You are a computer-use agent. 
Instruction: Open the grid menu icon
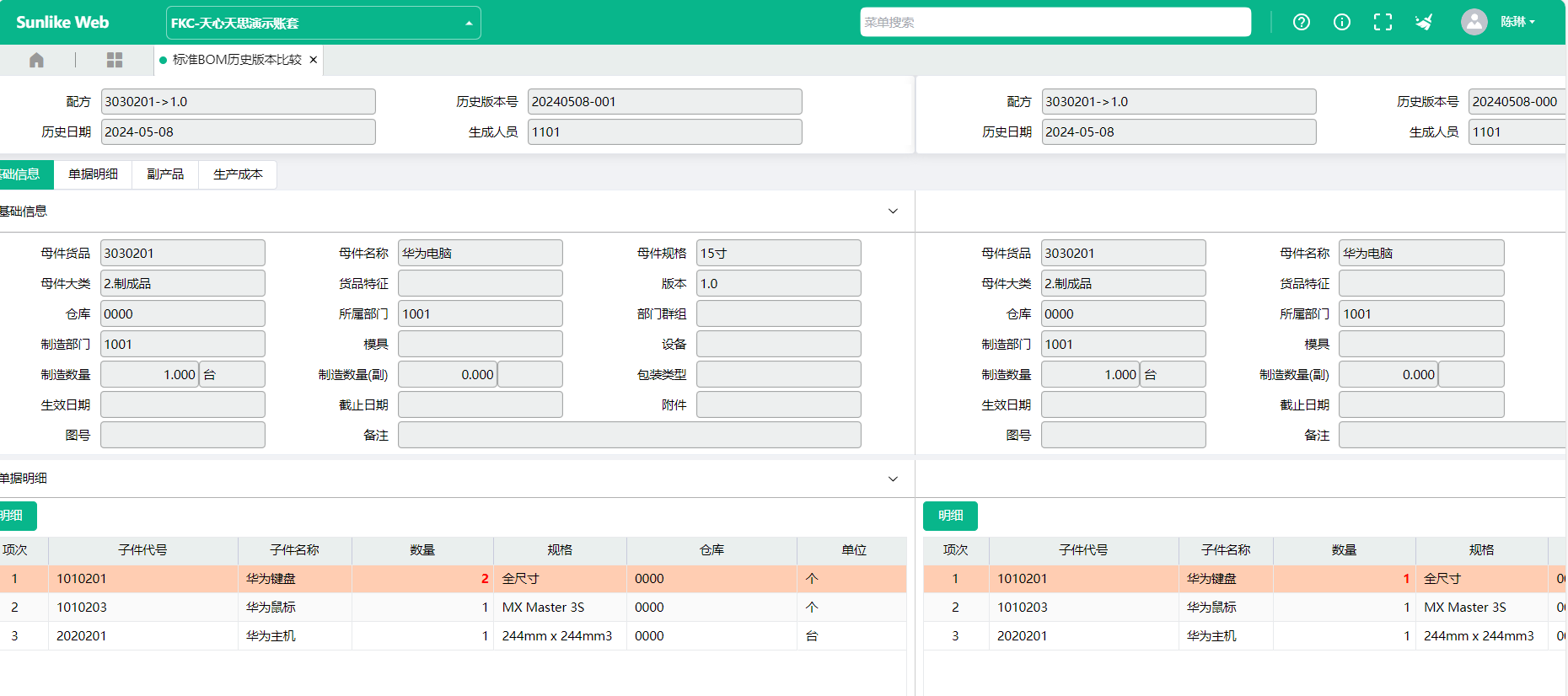coord(115,60)
